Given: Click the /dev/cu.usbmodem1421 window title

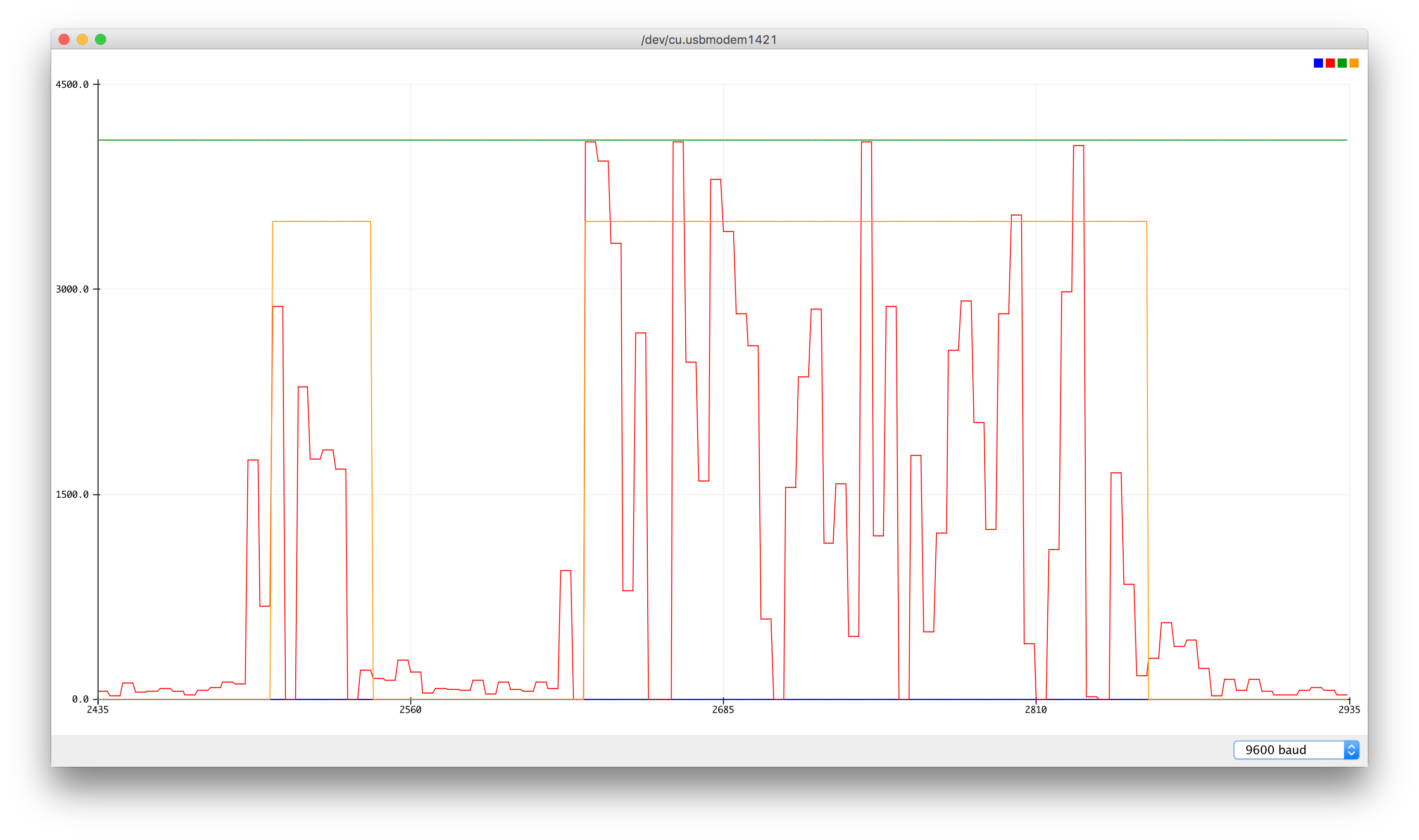Looking at the screenshot, I should click(x=709, y=40).
